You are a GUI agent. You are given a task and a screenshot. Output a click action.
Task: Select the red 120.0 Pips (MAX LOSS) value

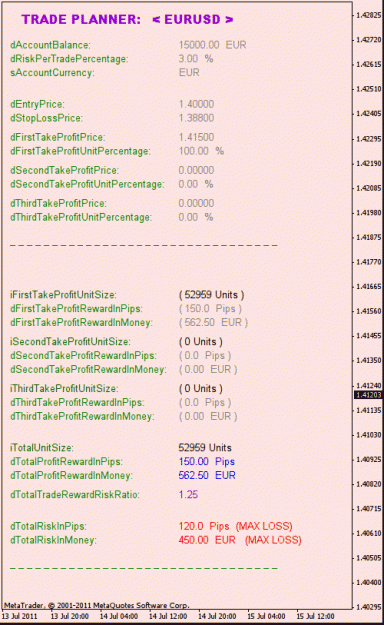(235, 527)
